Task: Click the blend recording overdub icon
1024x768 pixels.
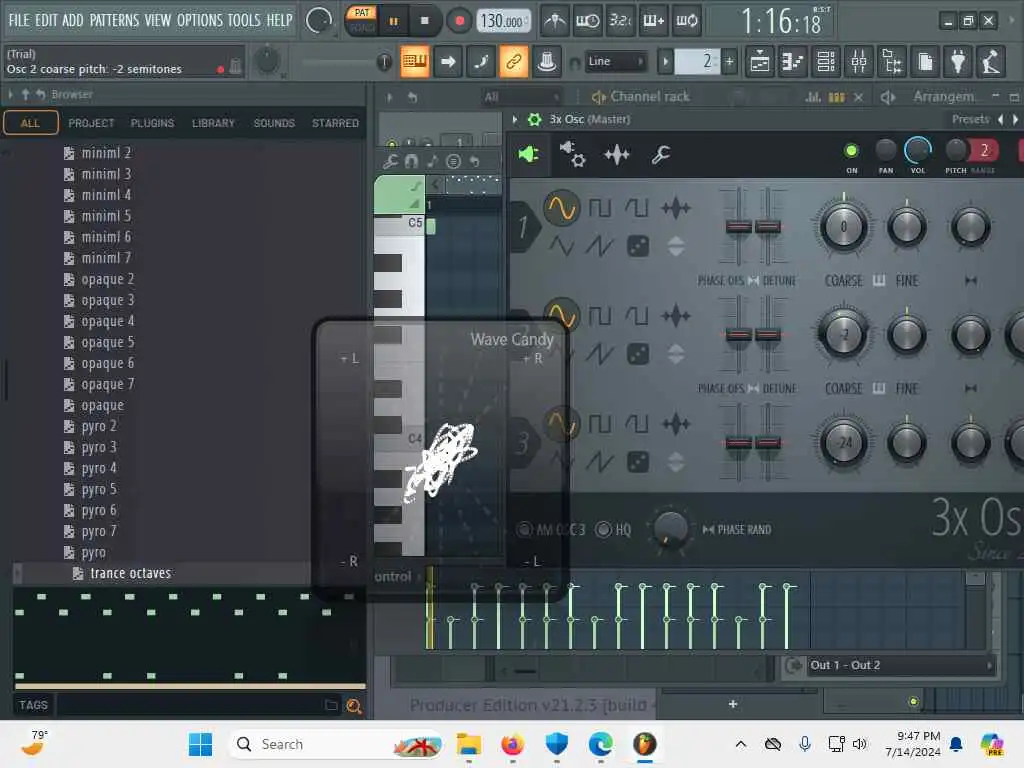Action: (653, 22)
